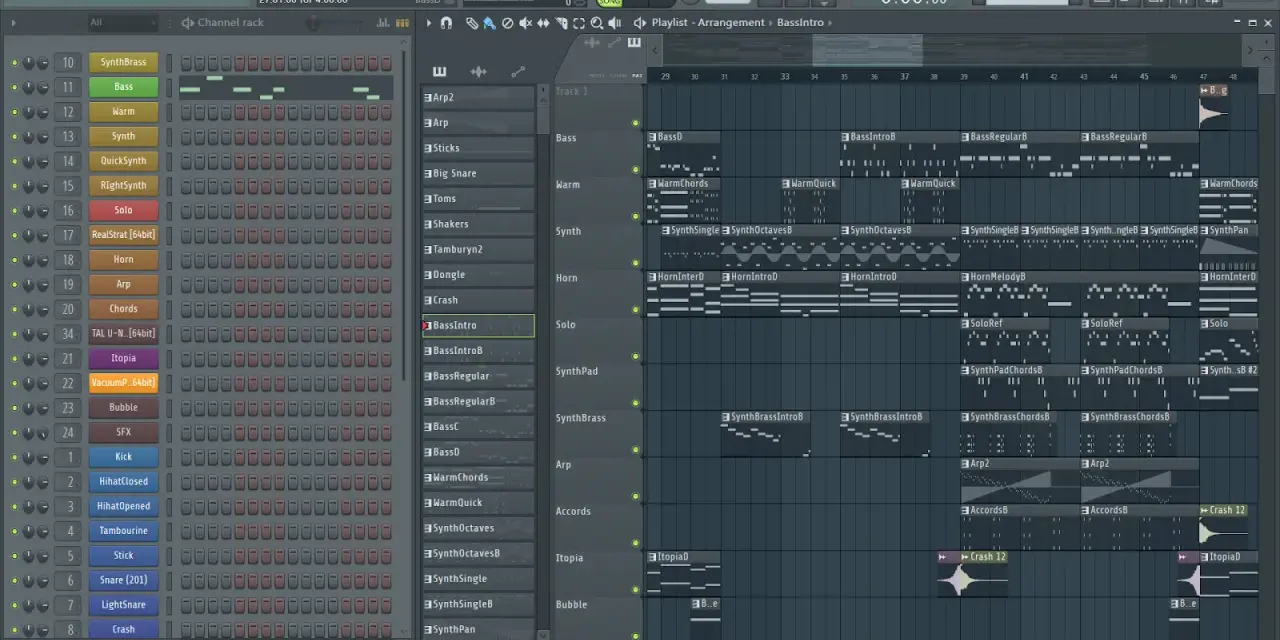Show audio clips in picker panel

[x=478, y=71]
